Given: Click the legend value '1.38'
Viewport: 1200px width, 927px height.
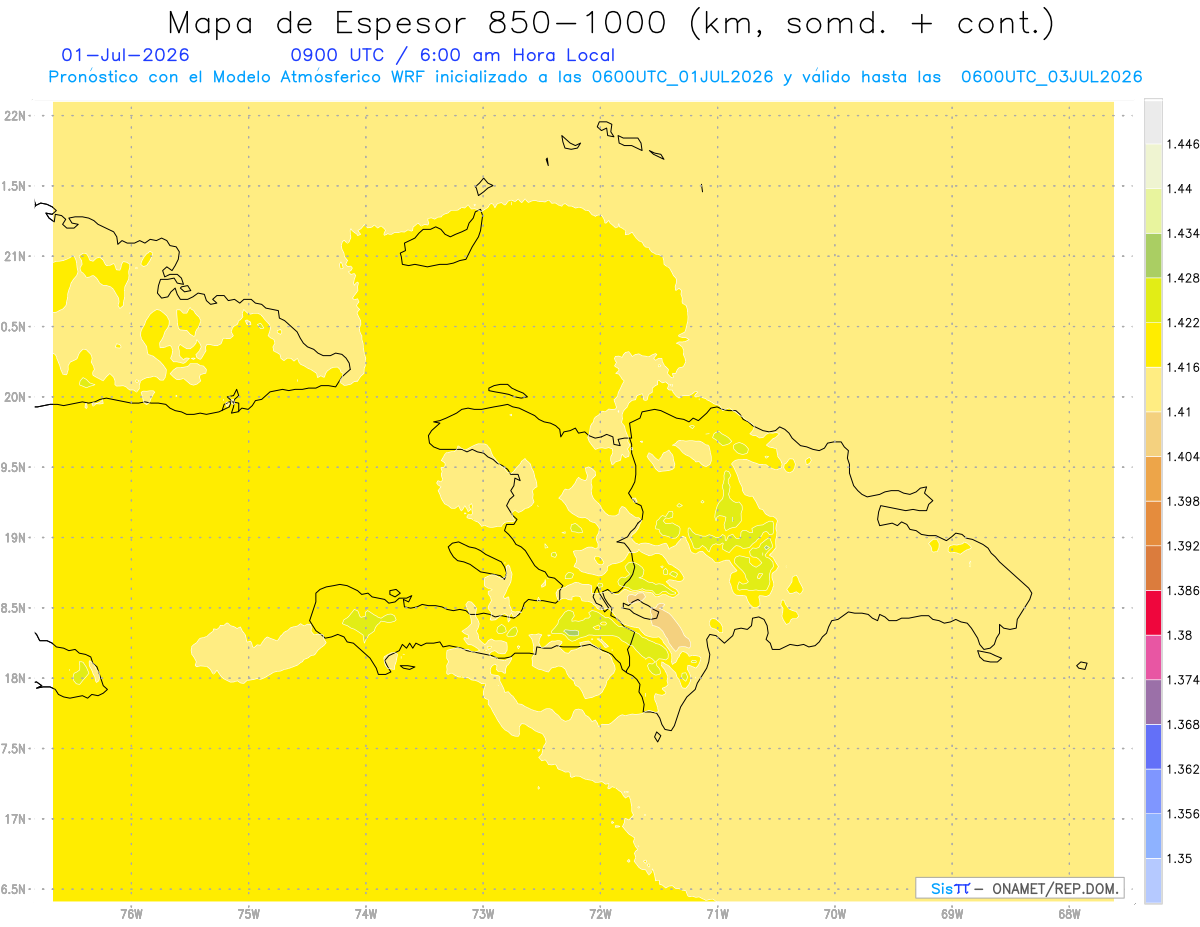Looking at the screenshot, I should (1180, 635).
